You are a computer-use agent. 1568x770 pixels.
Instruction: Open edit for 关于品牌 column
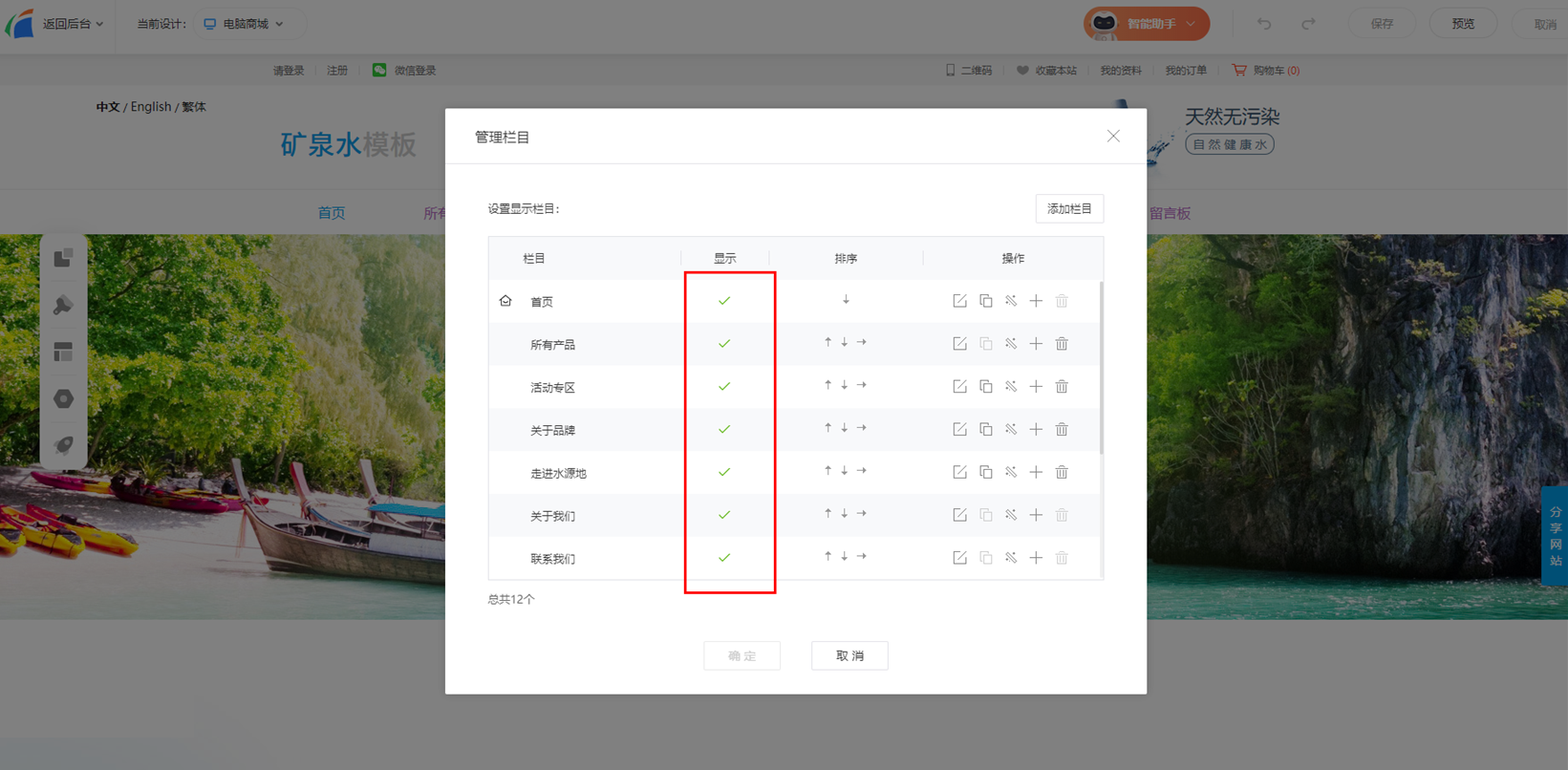pyautogui.click(x=959, y=430)
